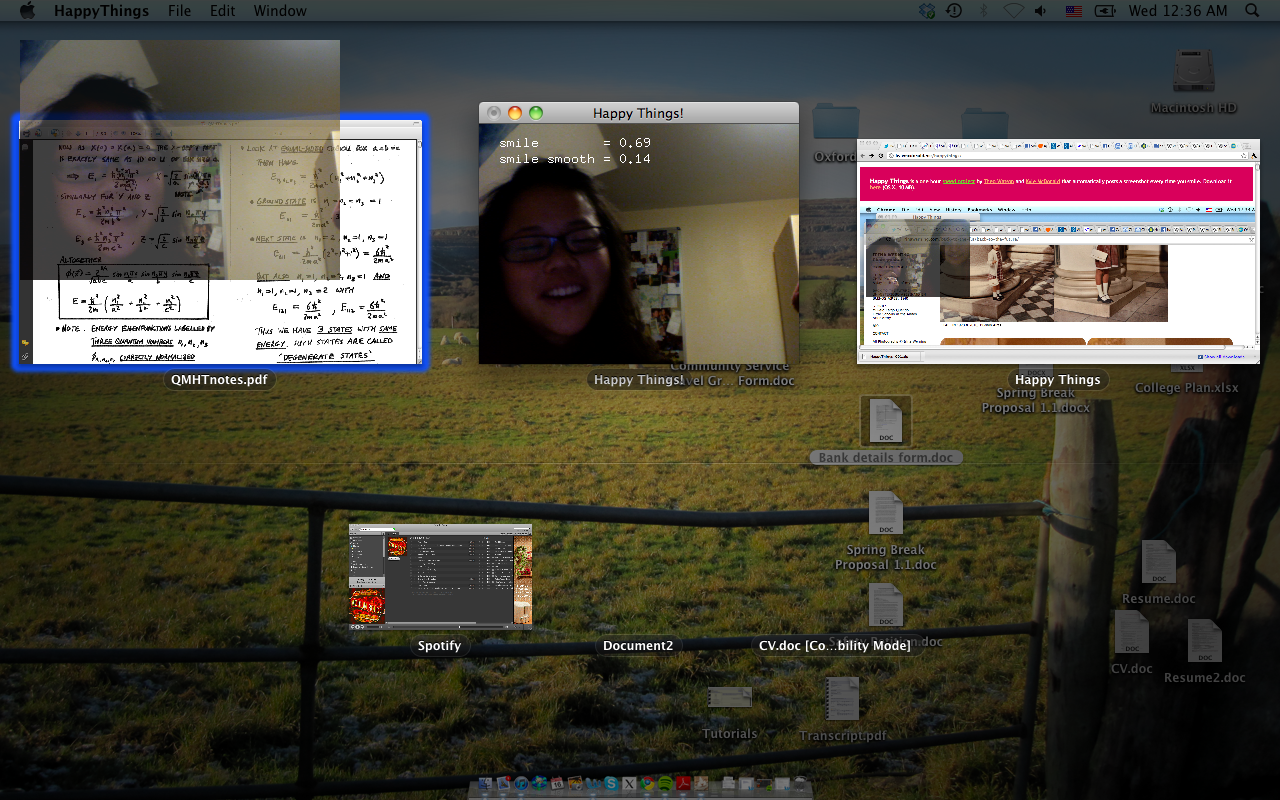
Task: Open the Time Machine menu bar icon
Action: pyautogui.click(x=954, y=11)
